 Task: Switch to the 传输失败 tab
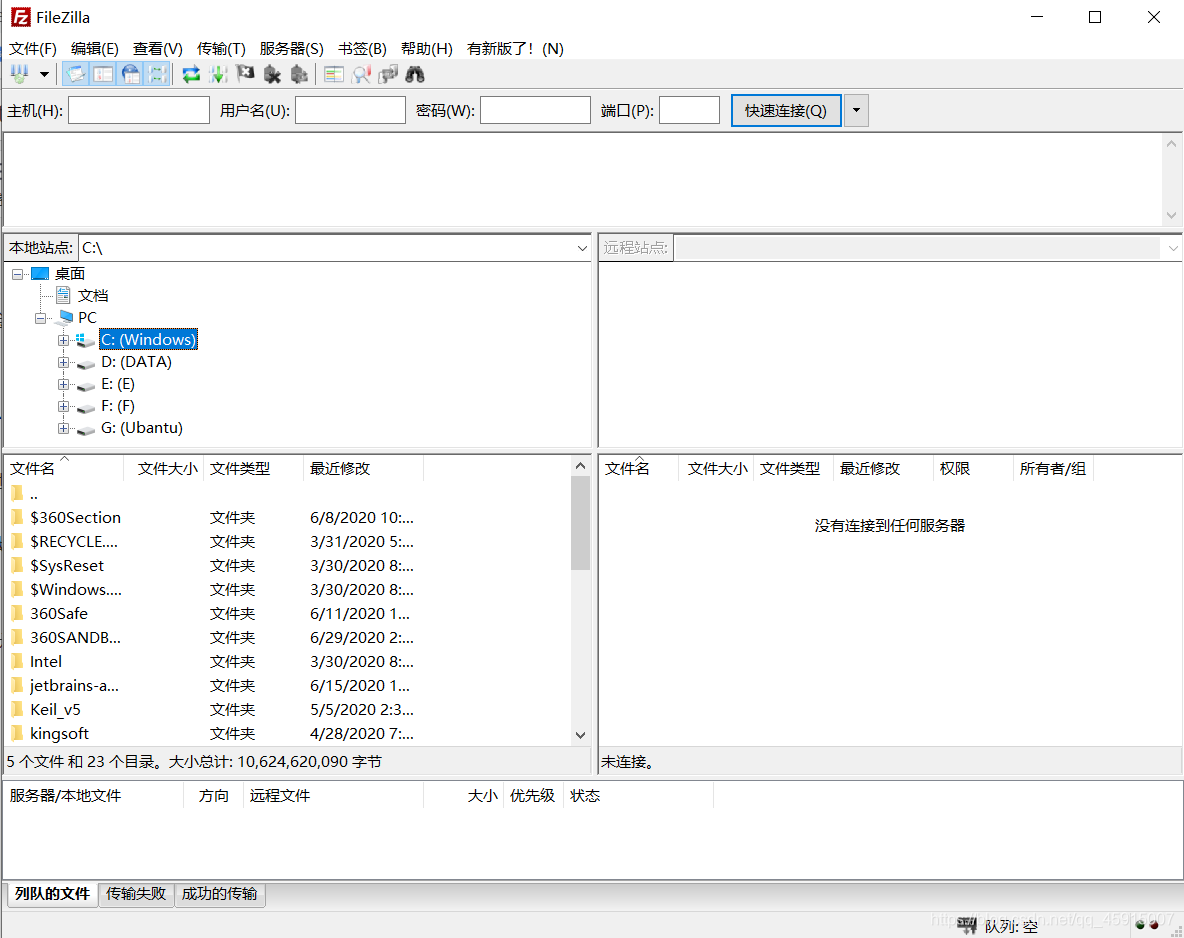136,893
